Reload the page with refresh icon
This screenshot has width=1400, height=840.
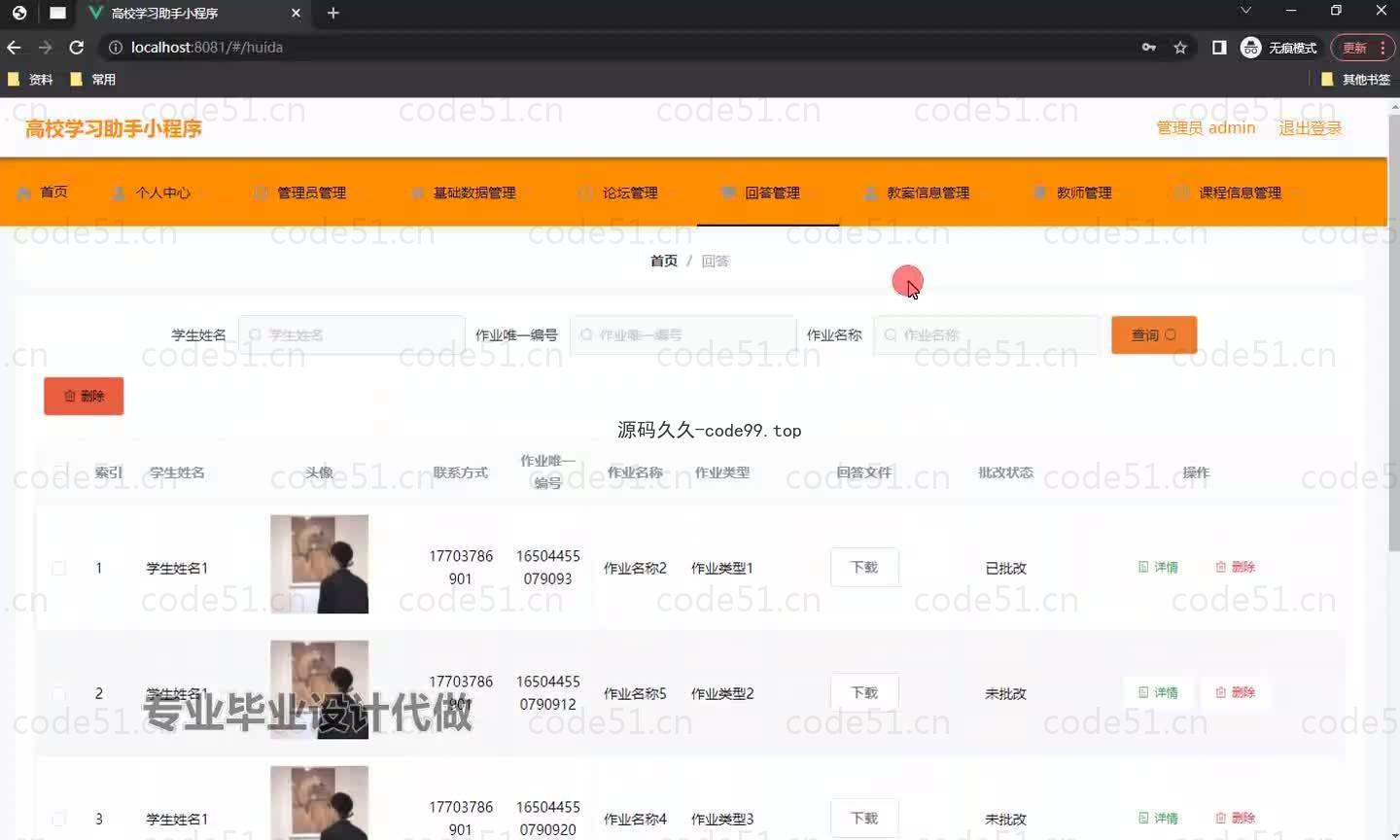coord(76,47)
